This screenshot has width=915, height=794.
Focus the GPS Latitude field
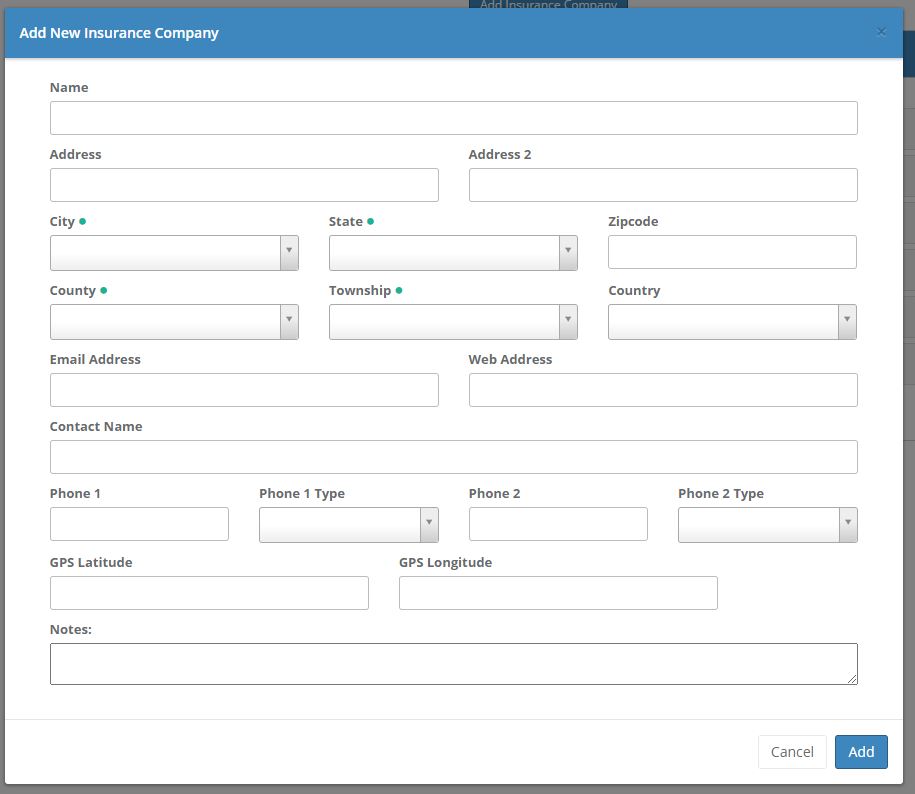[x=209, y=593]
